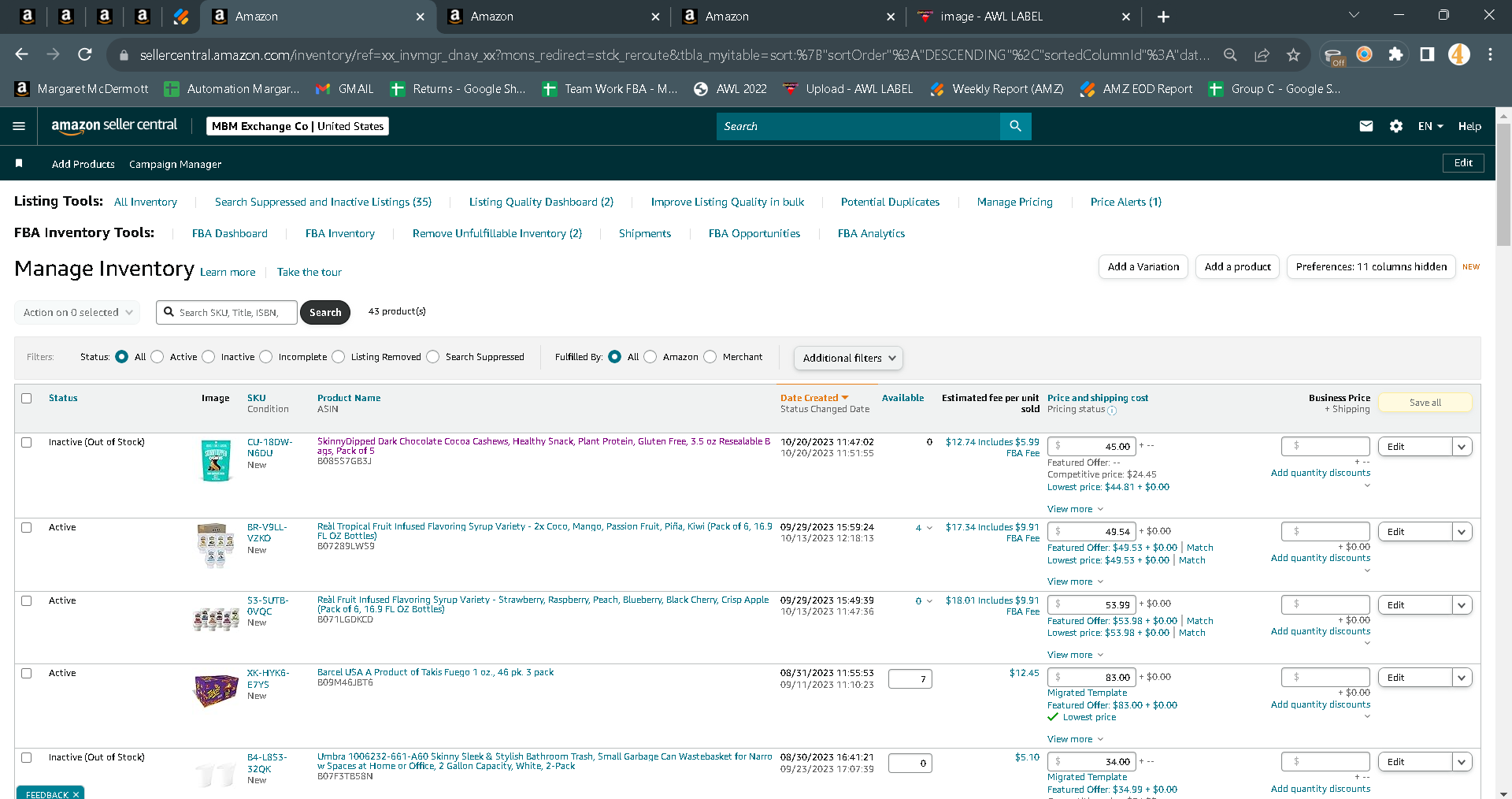Click the Add a product button
The height and width of the screenshot is (799, 1512).
click(x=1237, y=267)
